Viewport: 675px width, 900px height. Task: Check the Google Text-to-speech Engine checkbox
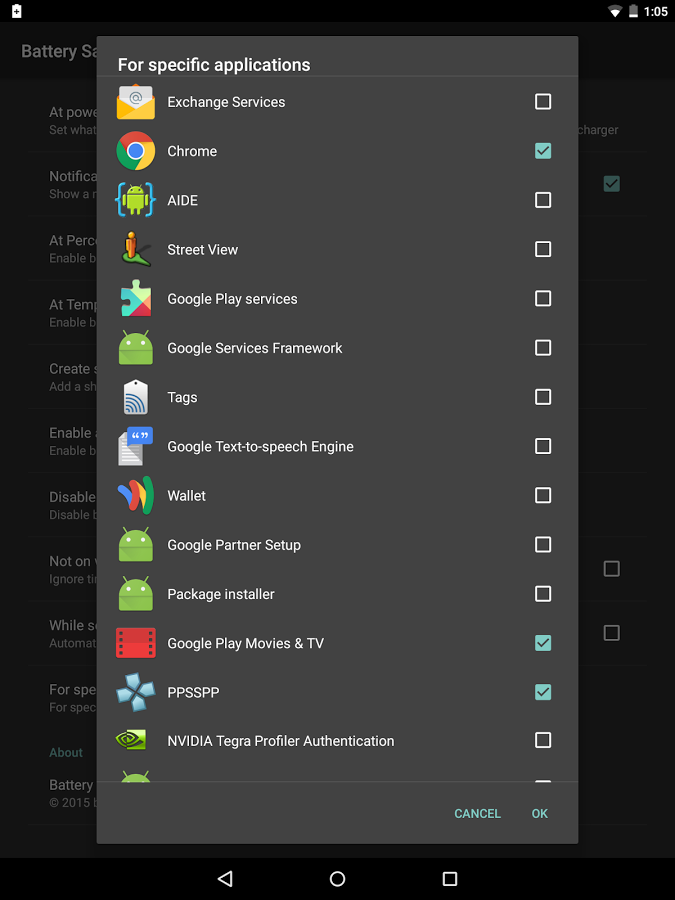[x=543, y=446]
